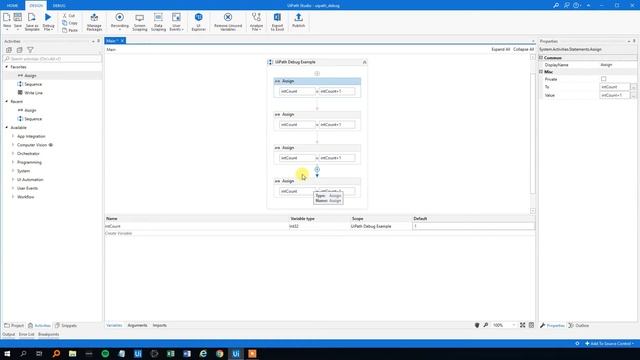Screen dimensions: 640x360
Task: Switch to the DEBUG ribbon tab
Action: pyautogui.click(x=59, y=6)
